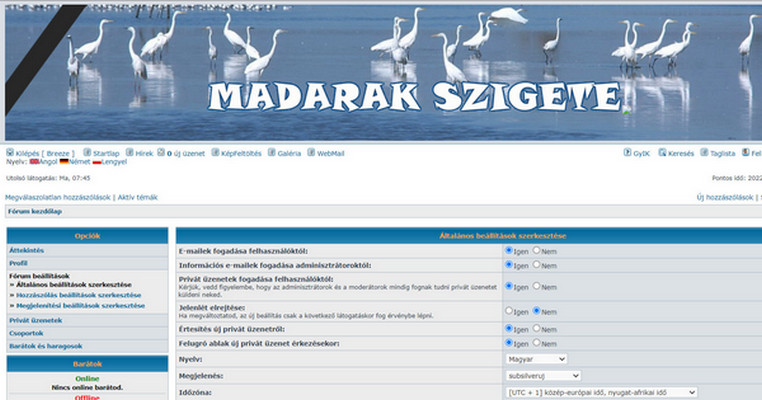Open Privát üzenetek in the Opciók menu
The image size is (762, 400).
point(35,320)
